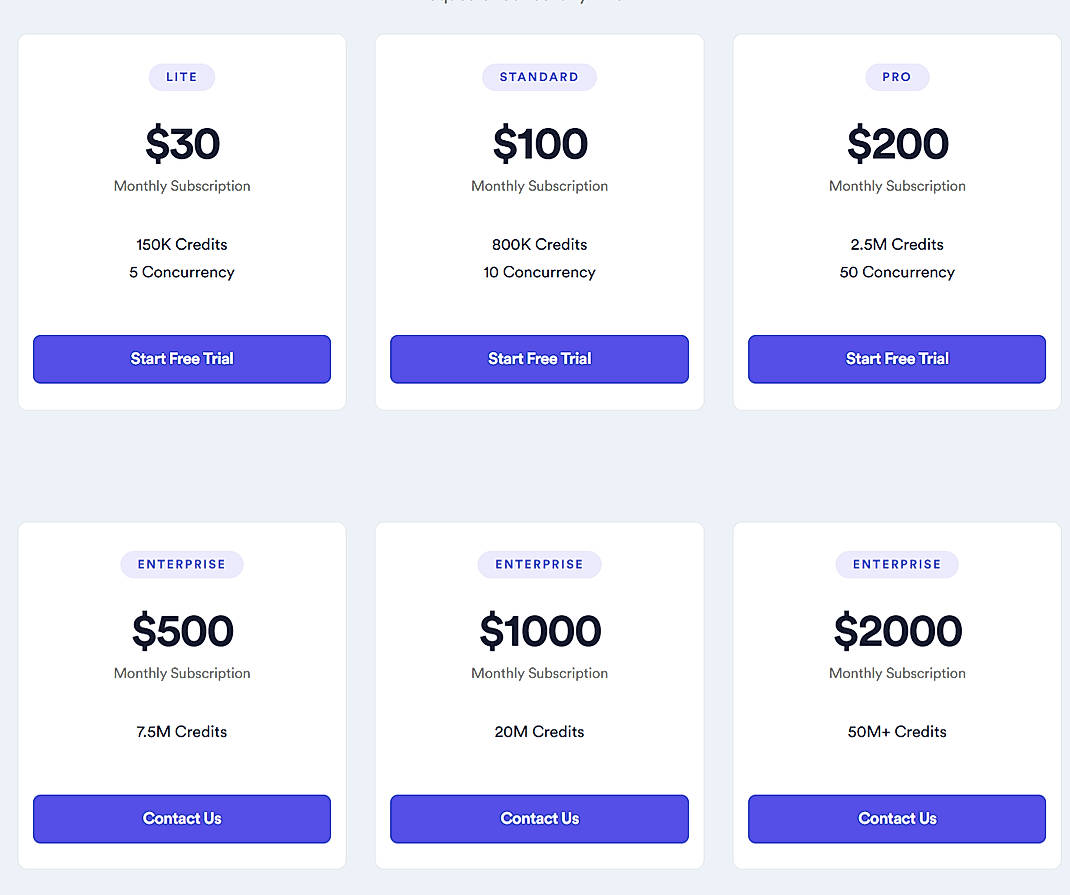1070x895 pixels.
Task: Start Free Trial on the Standard plan
Action: coord(539,359)
